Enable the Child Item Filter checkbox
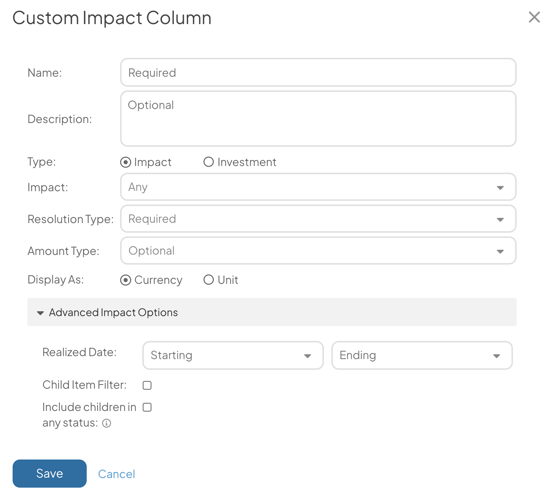Viewport: 550px width, 501px height. 147,385
